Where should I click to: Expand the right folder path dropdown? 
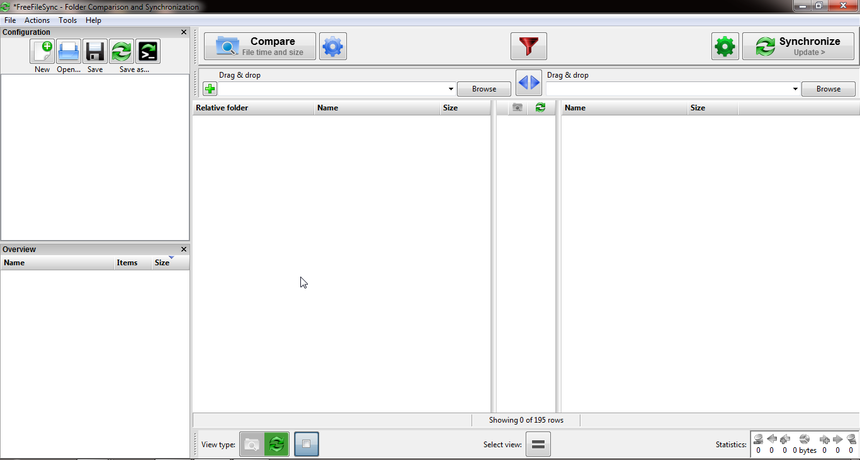point(796,89)
